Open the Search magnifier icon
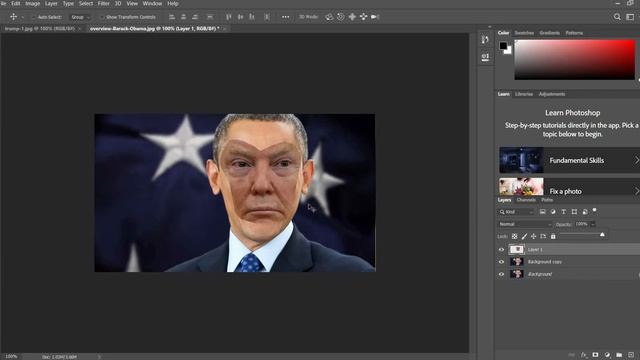 click(617, 17)
